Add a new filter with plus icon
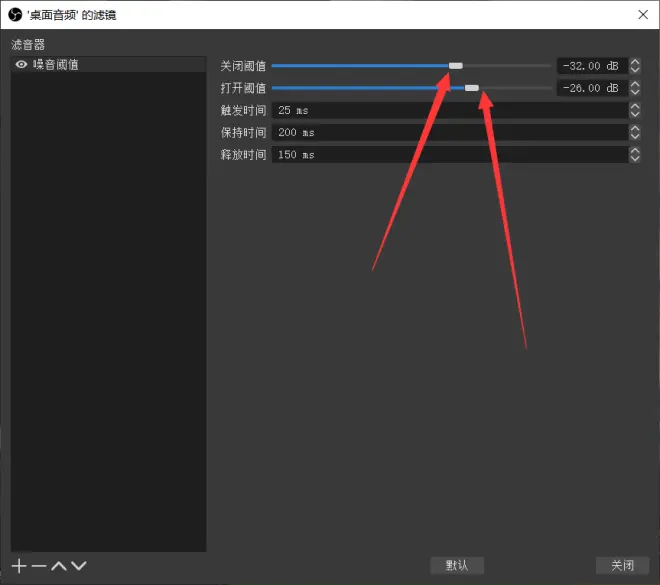This screenshot has height=585, width=660. (x=19, y=566)
